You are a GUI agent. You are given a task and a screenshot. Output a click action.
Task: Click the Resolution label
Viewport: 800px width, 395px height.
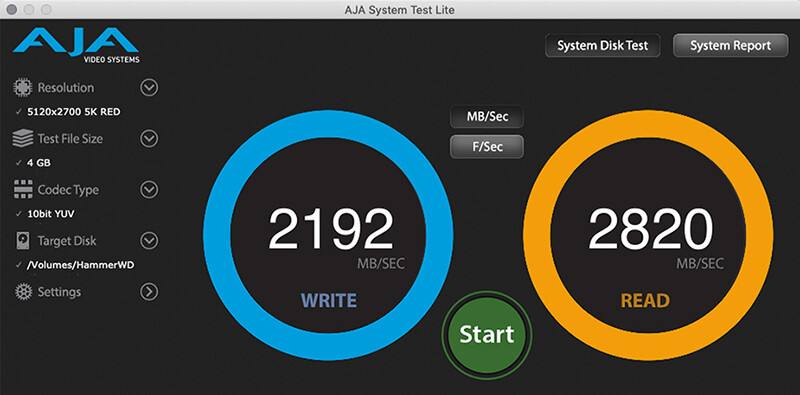(x=66, y=88)
